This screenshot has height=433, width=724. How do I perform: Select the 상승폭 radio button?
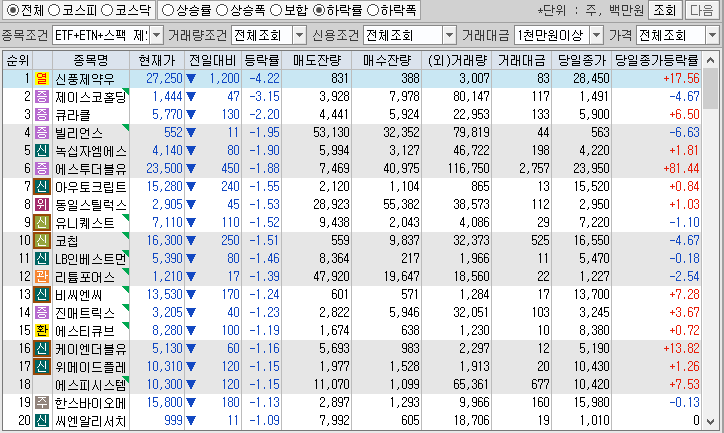(222, 10)
